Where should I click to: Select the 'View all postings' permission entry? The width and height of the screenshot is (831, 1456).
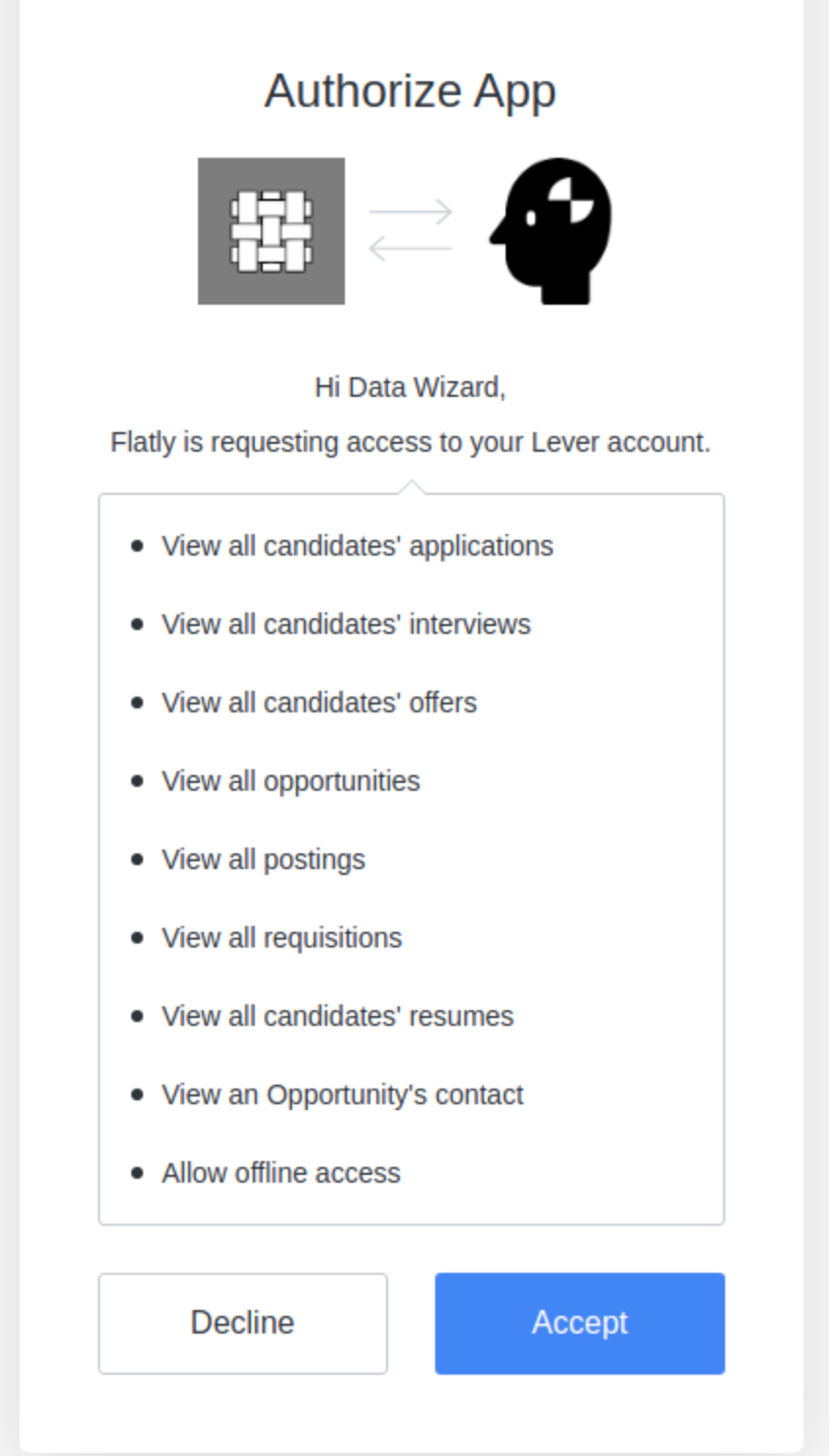coord(262,859)
